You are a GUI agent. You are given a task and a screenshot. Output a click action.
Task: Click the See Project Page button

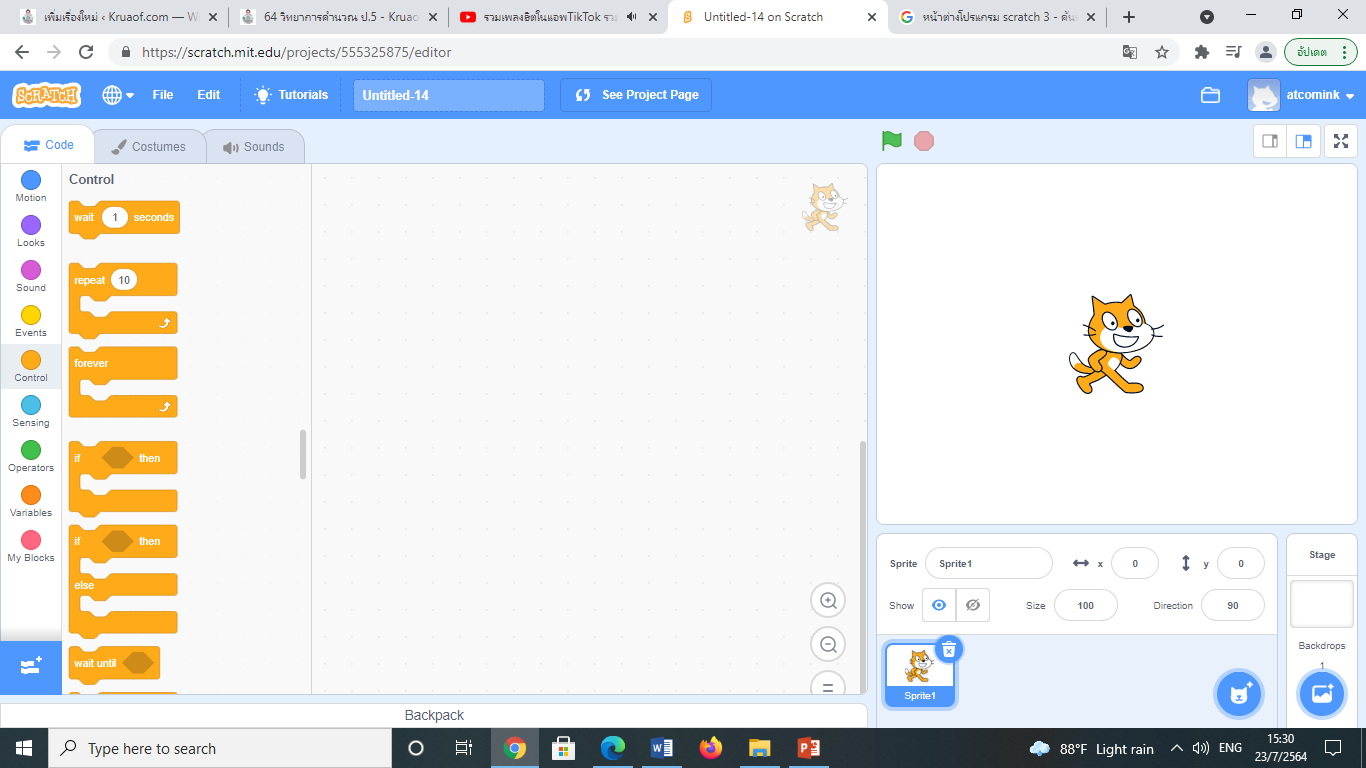pos(636,95)
